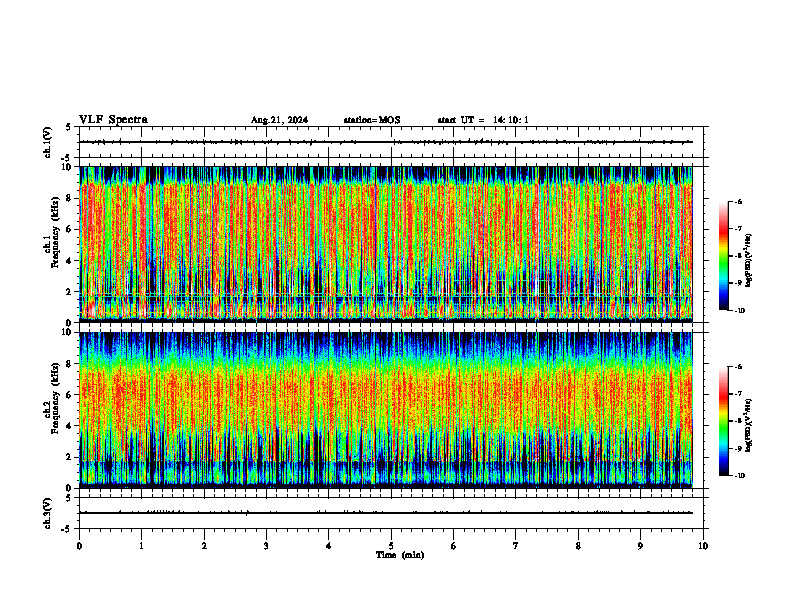Click the '-6' label on ch.1 colorbar
This screenshot has width=792, height=612.
tap(738, 202)
